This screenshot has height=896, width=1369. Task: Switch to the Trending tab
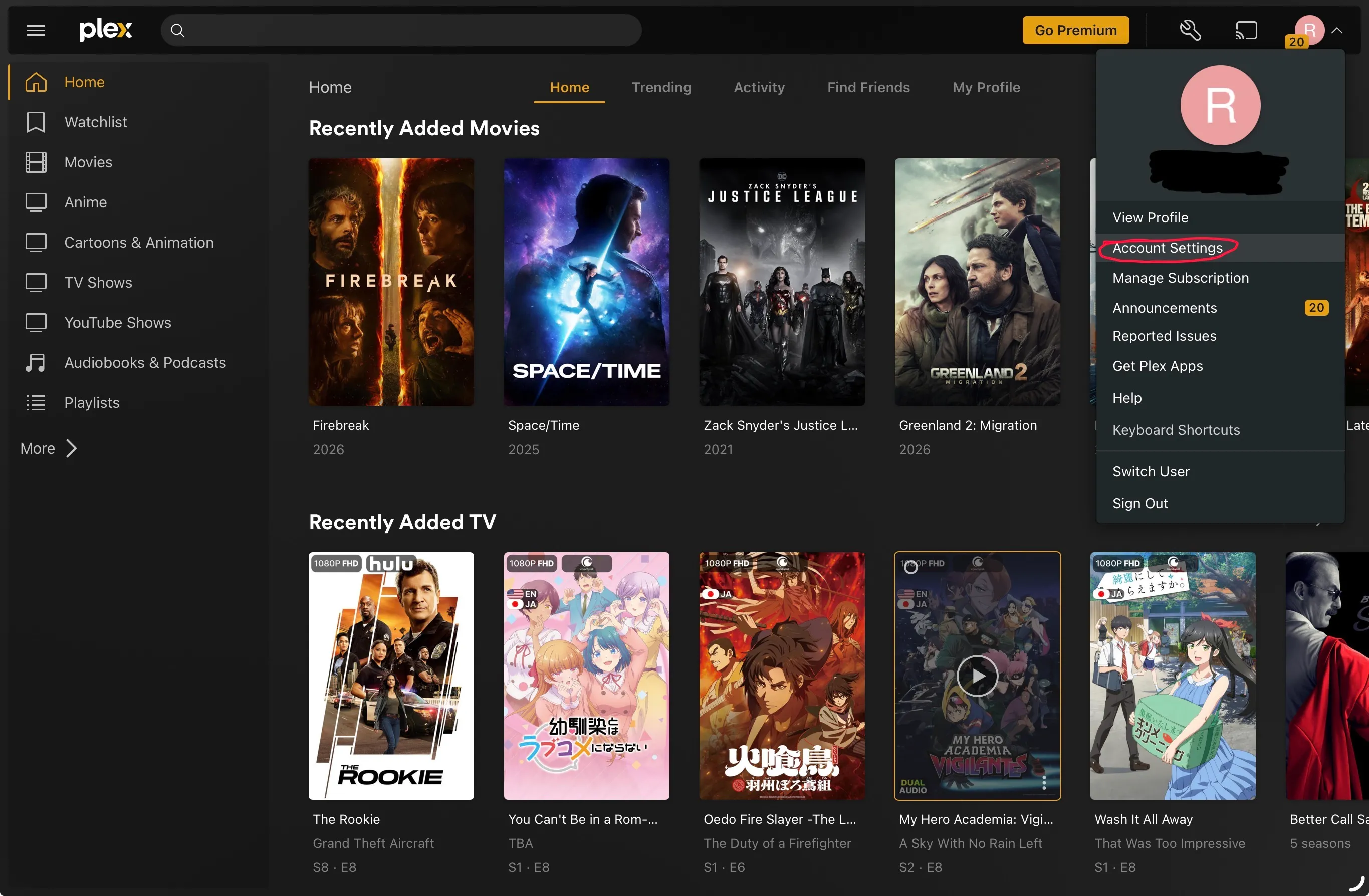pyautogui.click(x=661, y=87)
